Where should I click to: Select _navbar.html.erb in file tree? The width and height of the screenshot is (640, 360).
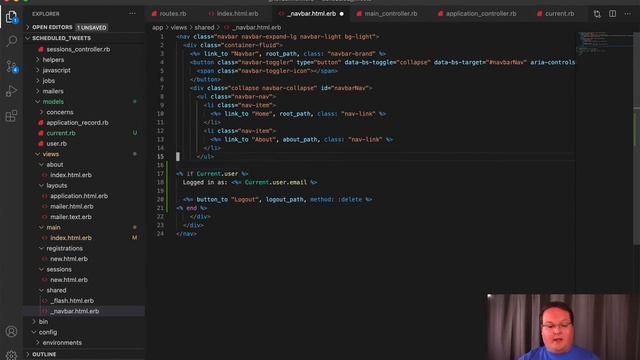click(x=74, y=311)
